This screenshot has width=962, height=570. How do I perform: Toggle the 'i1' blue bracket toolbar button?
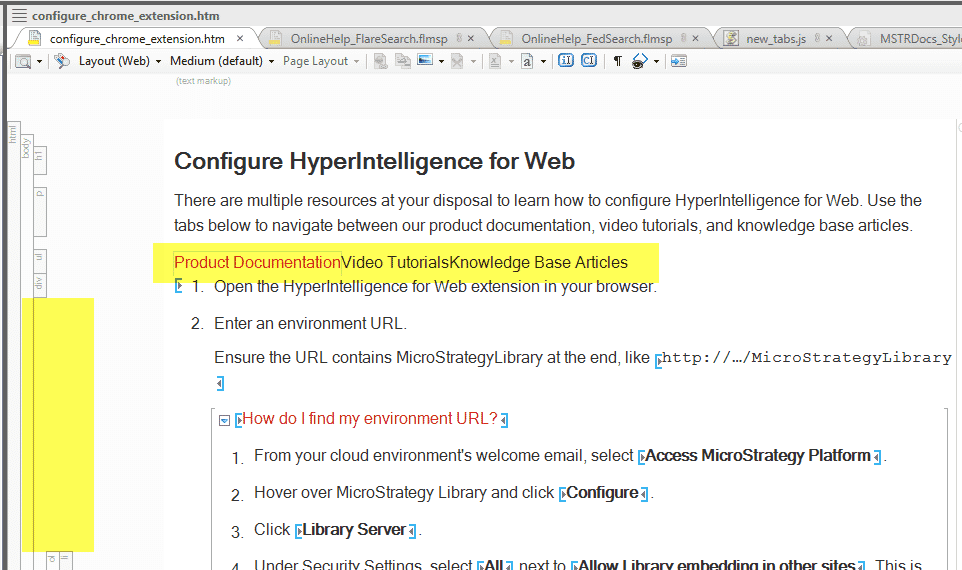pyautogui.click(x=566, y=61)
